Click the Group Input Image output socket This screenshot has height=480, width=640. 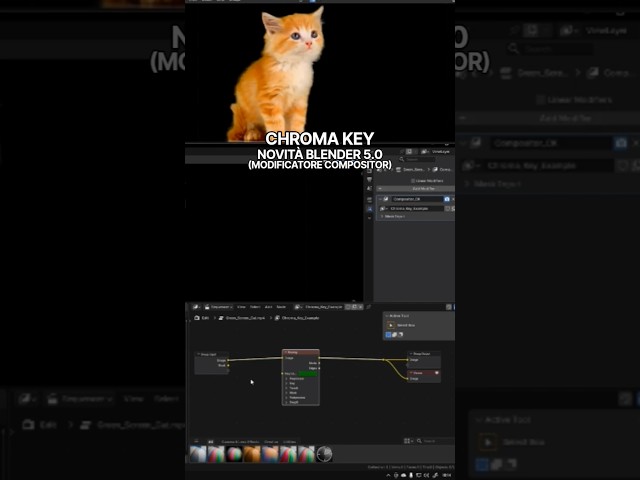click(228, 360)
